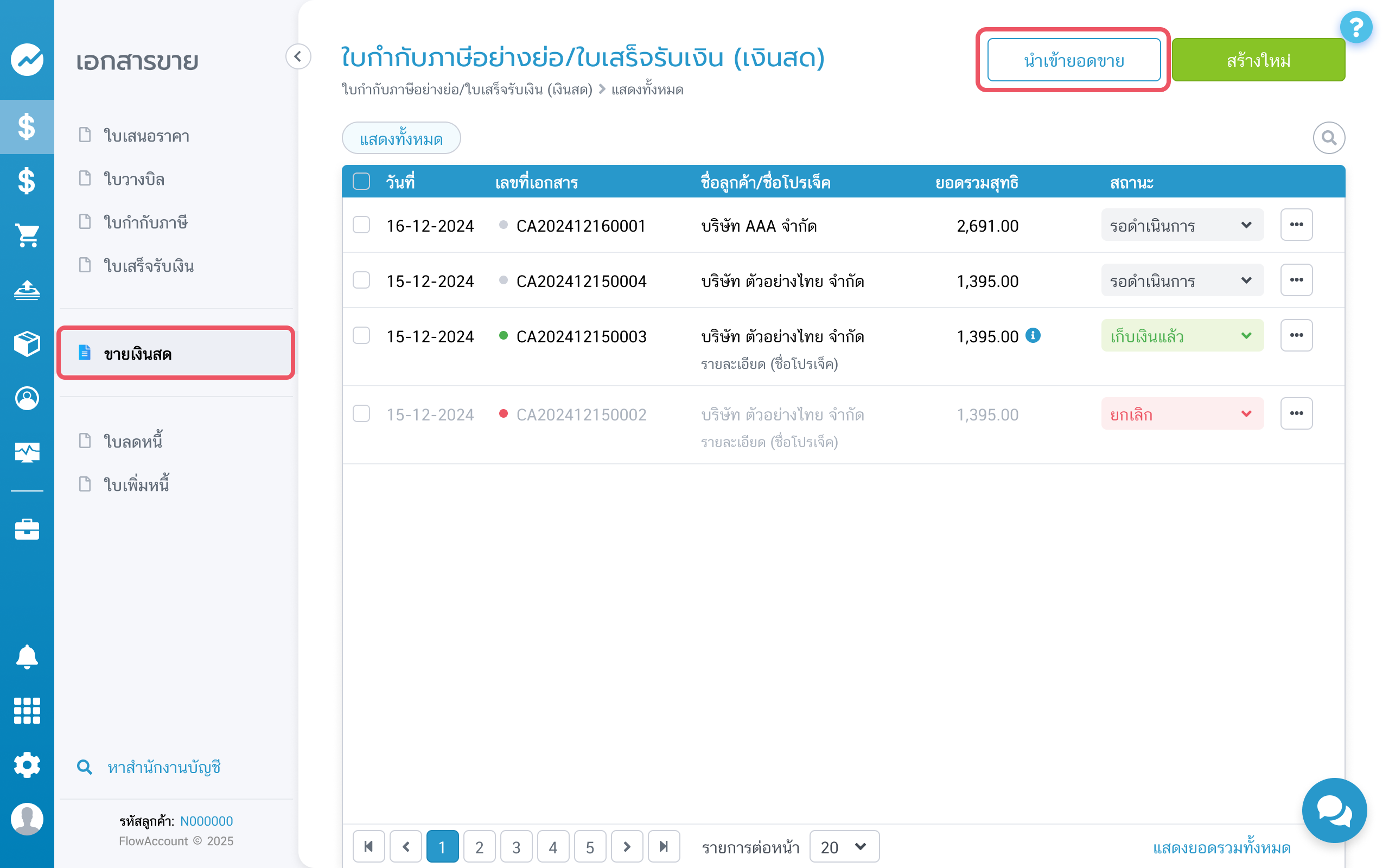
Task: Go to page 3 in pagination
Action: click(x=515, y=846)
